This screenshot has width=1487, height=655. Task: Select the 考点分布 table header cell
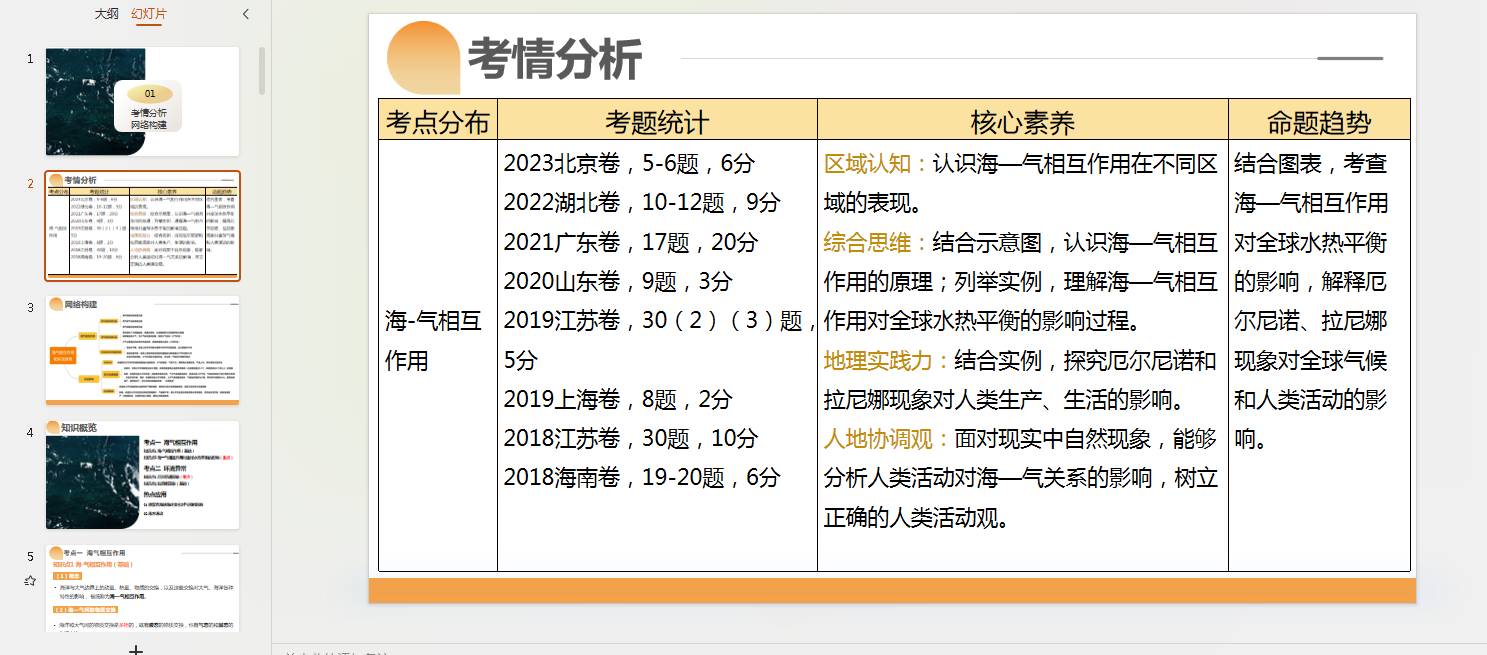pos(438,119)
